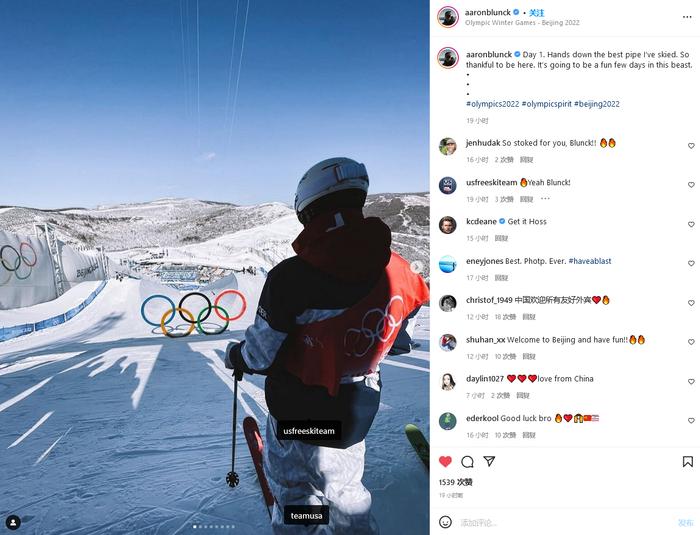Open the #beijing2022 hashtag
The image size is (700, 535).
pyautogui.click(x=596, y=104)
